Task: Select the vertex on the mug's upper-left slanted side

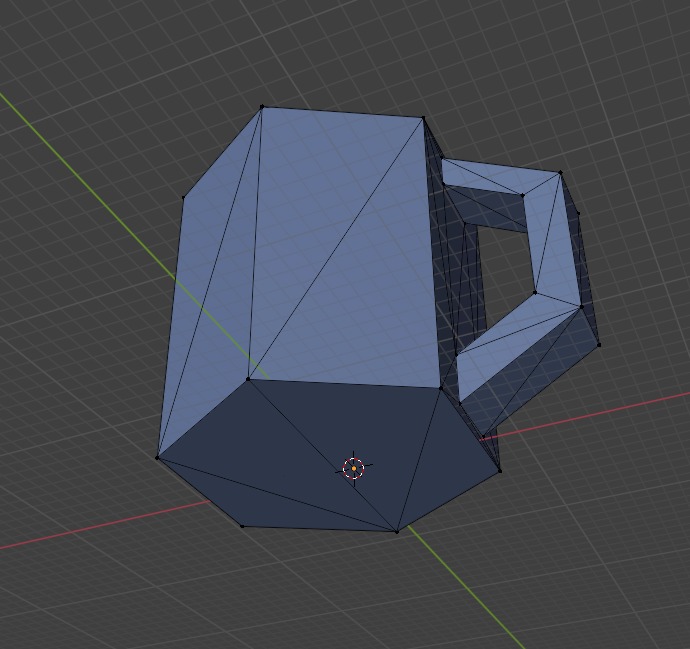Action: (184, 198)
